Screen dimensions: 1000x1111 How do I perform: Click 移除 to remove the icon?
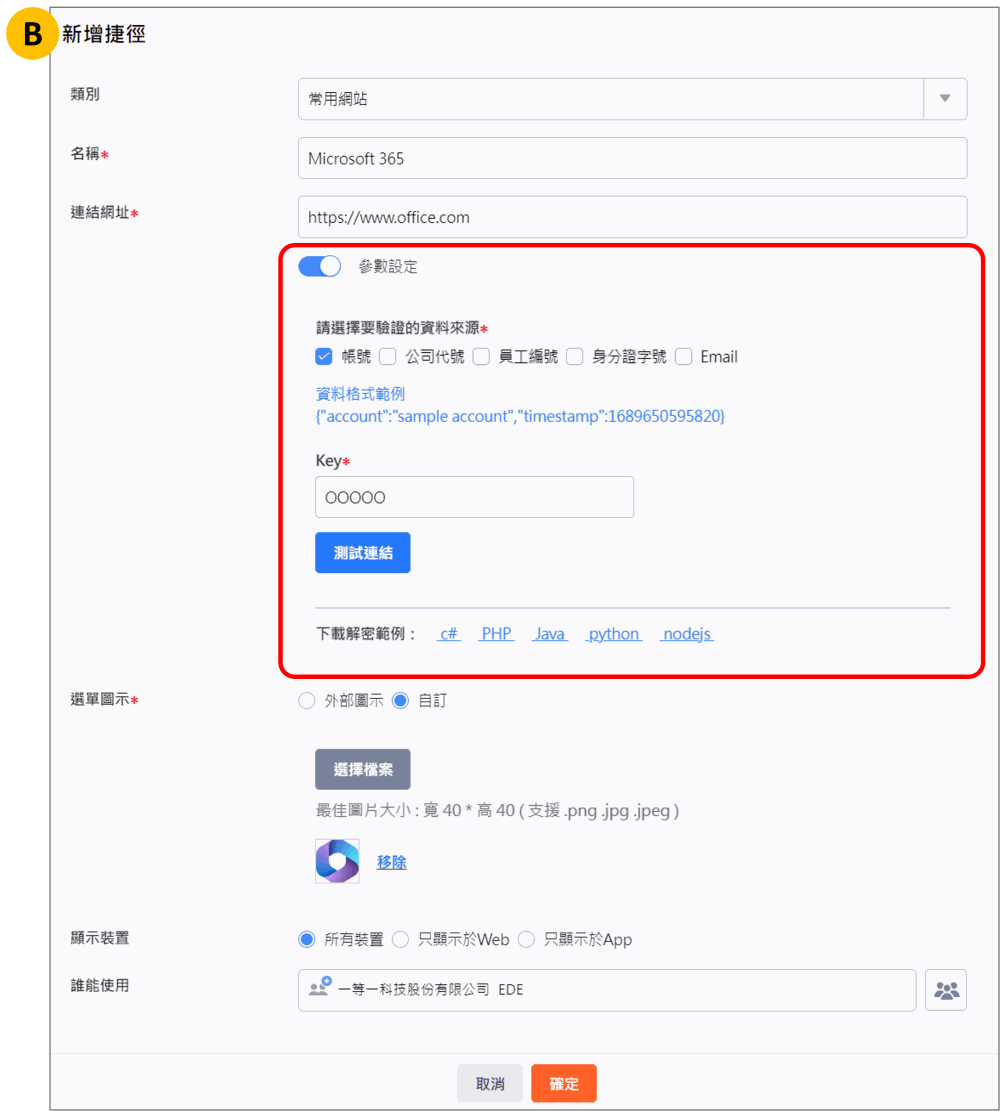tap(391, 862)
